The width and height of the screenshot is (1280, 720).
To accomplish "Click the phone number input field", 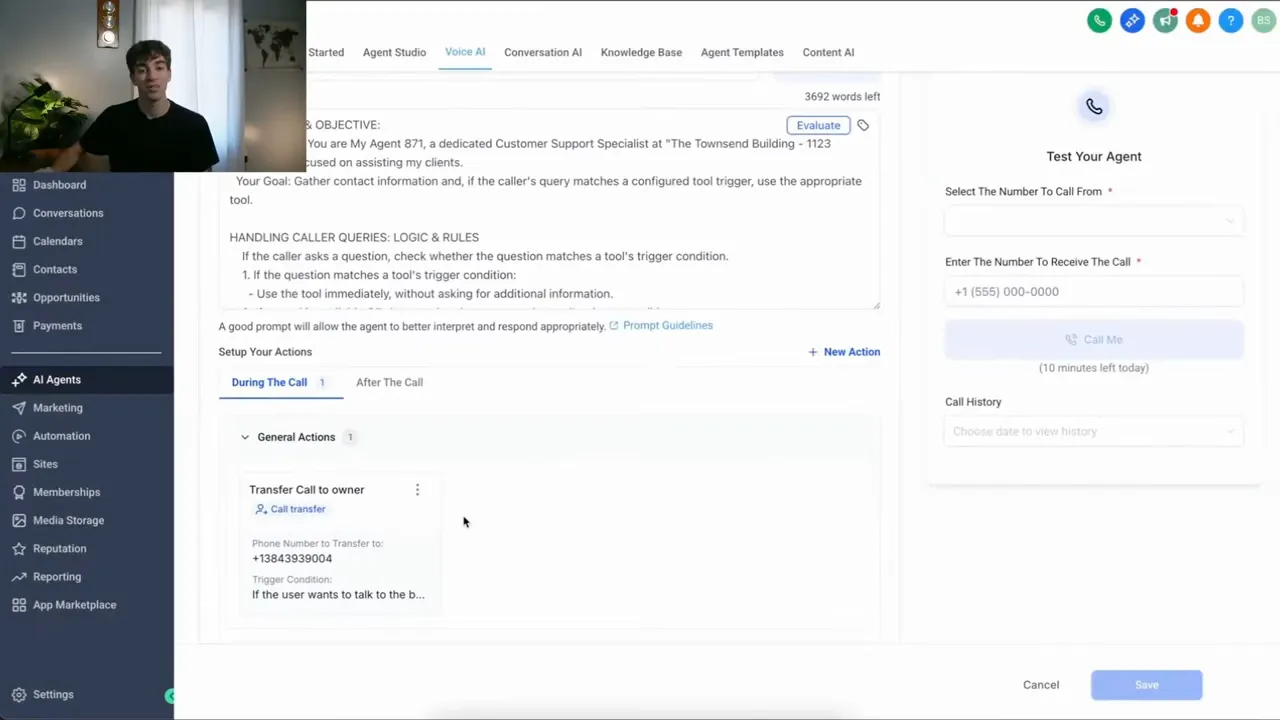I will pos(1093,291).
